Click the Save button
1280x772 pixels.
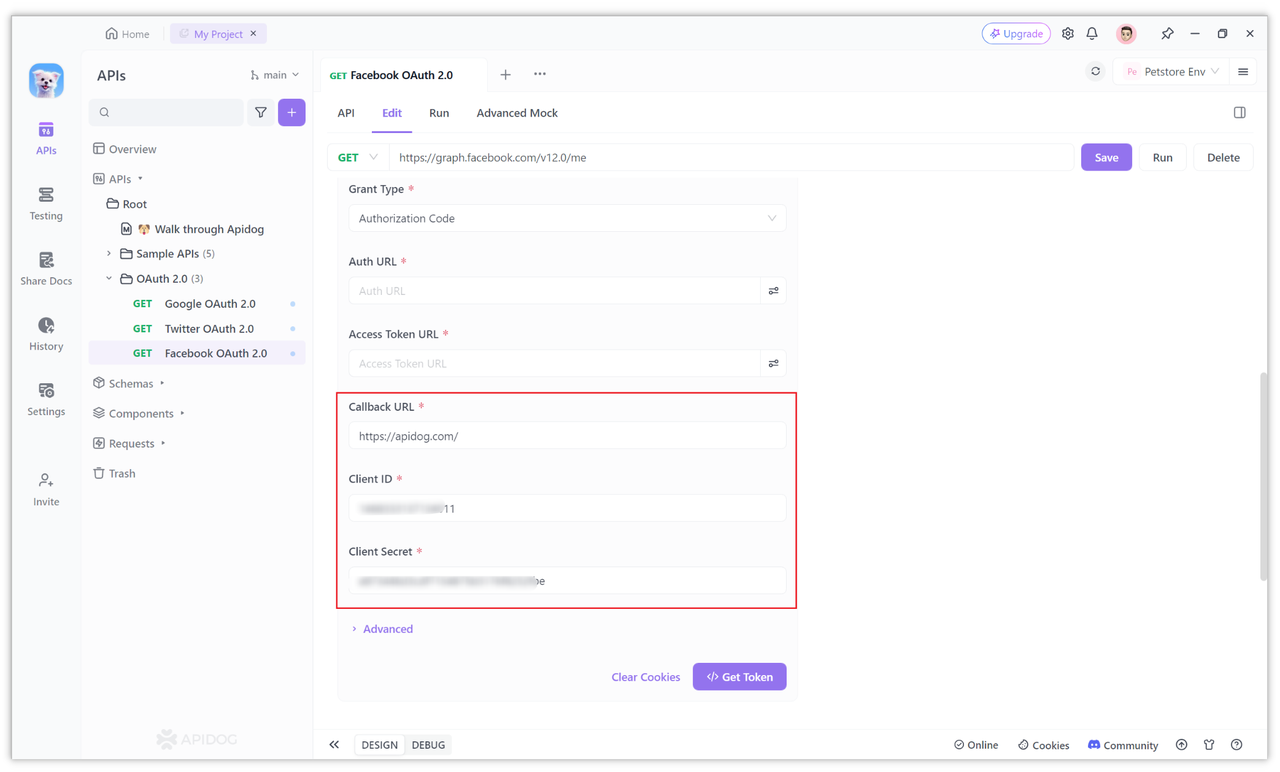(x=1106, y=158)
